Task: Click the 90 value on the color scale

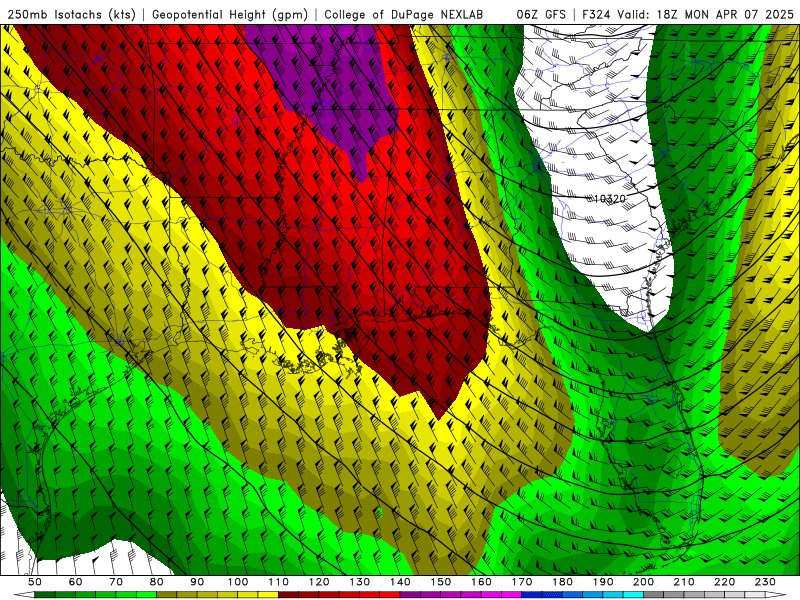Action: tap(197, 582)
